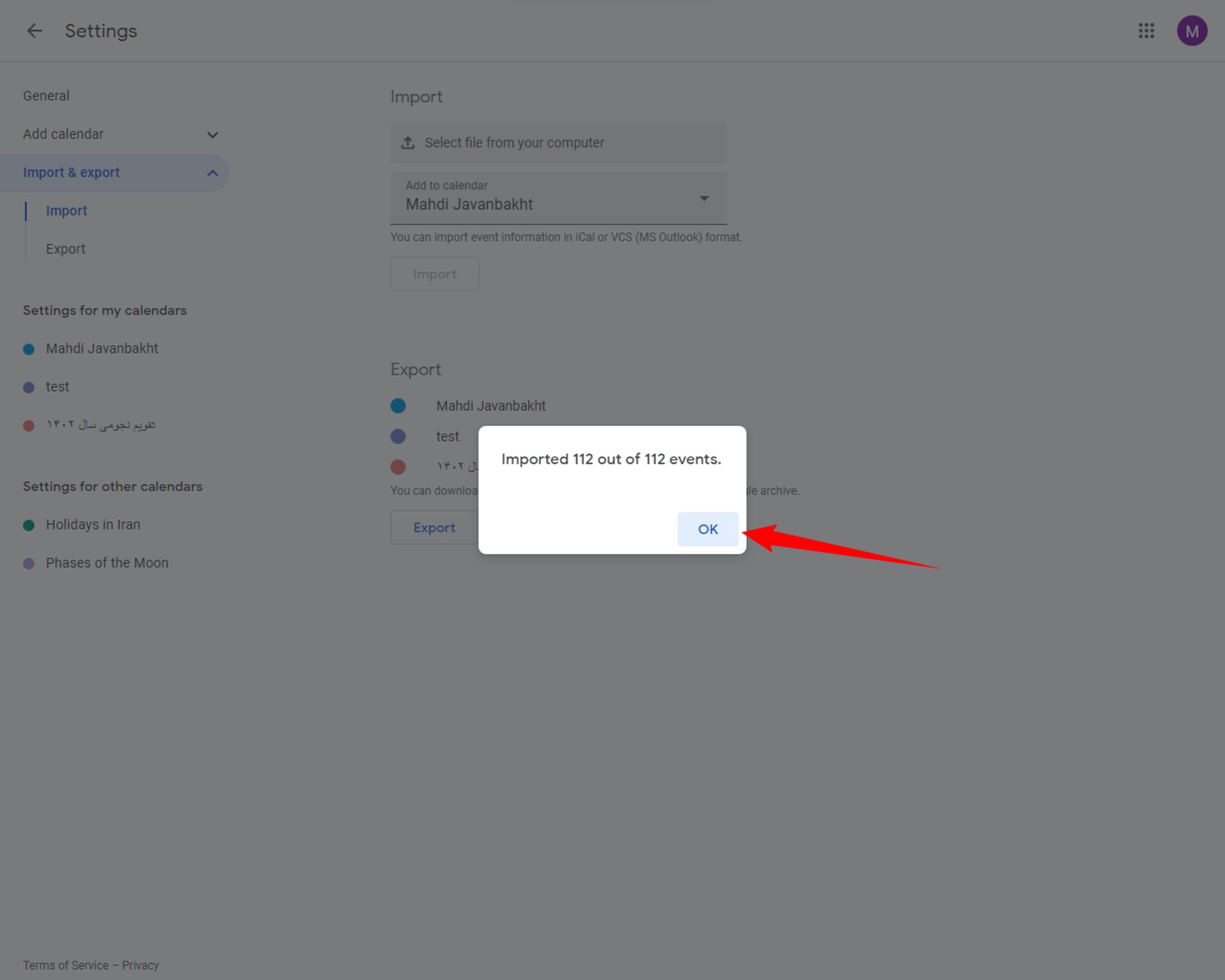Click the Import button
The image size is (1225, 980).
coord(434,274)
